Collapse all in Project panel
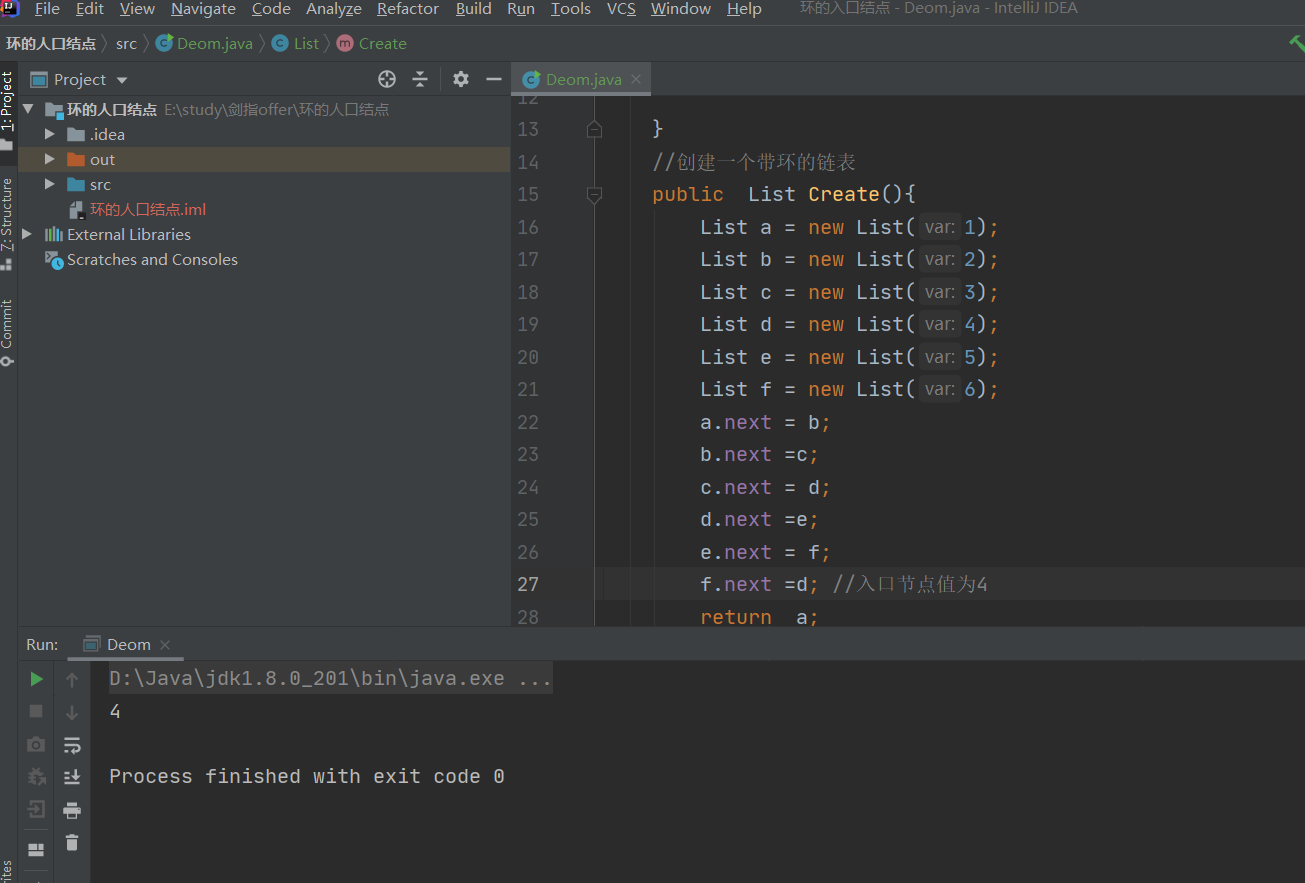The width and height of the screenshot is (1305, 883). (420, 79)
